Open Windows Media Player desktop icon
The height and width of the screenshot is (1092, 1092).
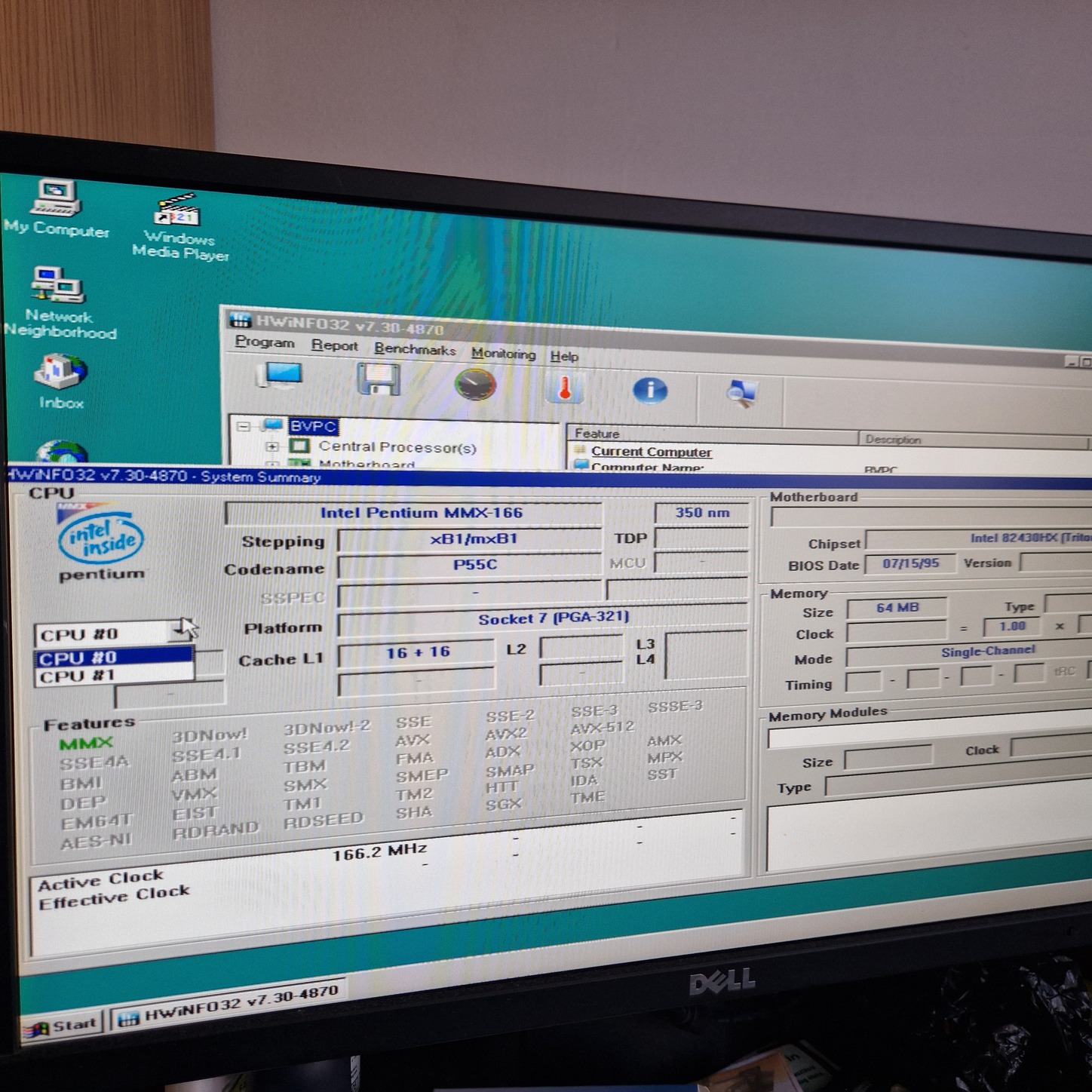[179, 226]
